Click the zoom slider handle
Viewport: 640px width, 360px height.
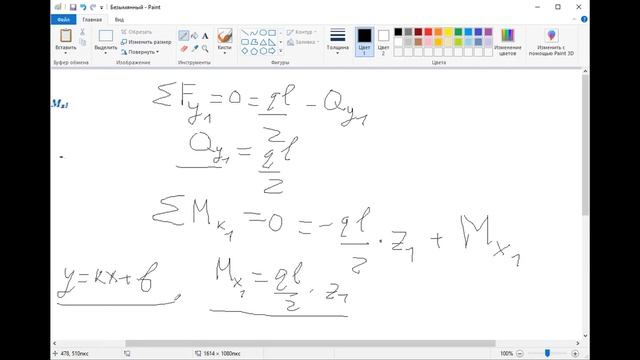[547, 353]
